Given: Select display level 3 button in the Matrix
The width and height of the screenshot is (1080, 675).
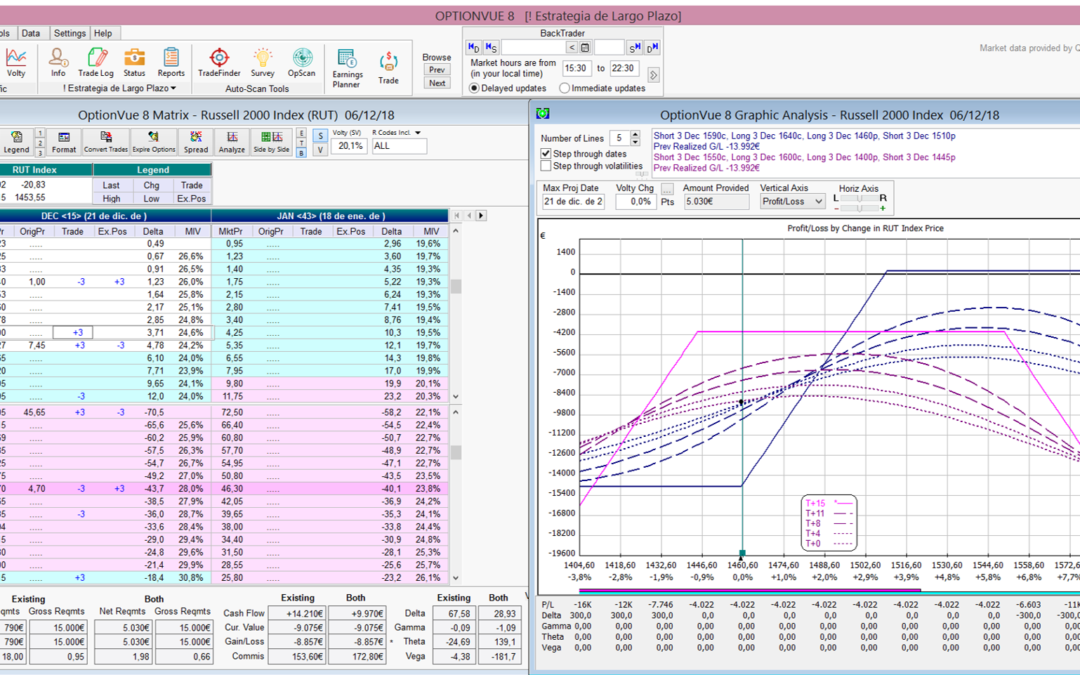Looking at the screenshot, I should [x=41, y=153].
